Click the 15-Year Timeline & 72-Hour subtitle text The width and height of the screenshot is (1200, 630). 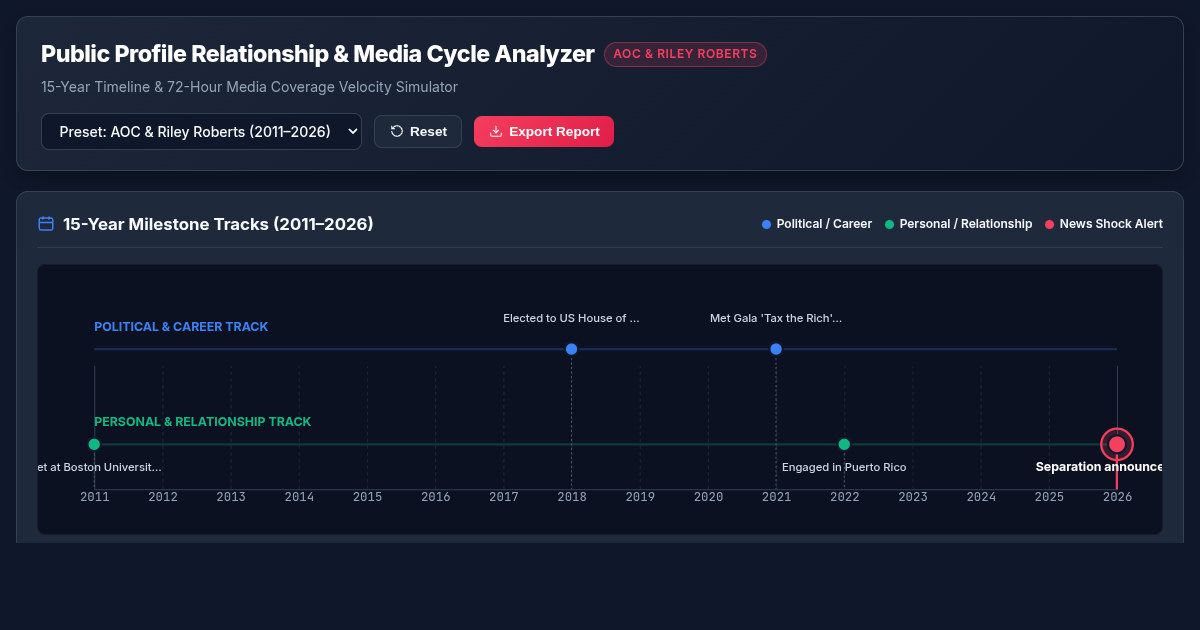coord(249,87)
